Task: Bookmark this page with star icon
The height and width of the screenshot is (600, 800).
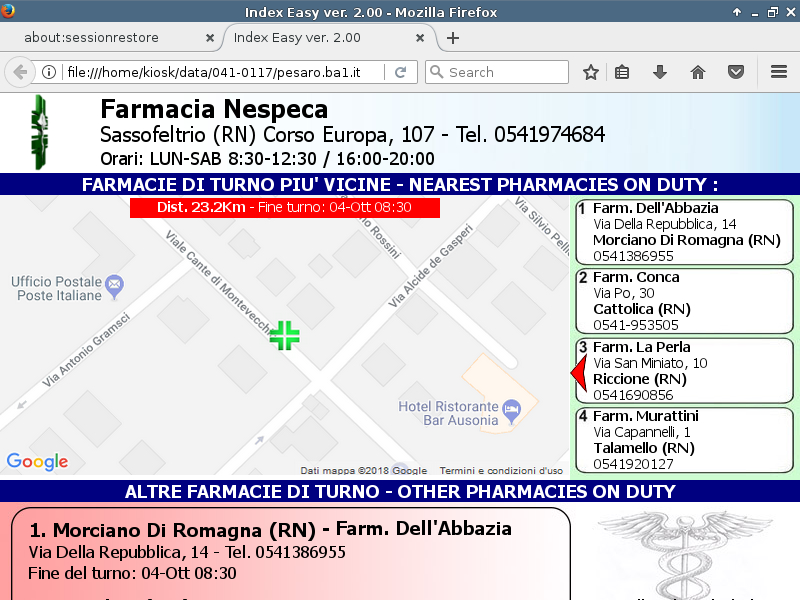Action: pos(591,72)
